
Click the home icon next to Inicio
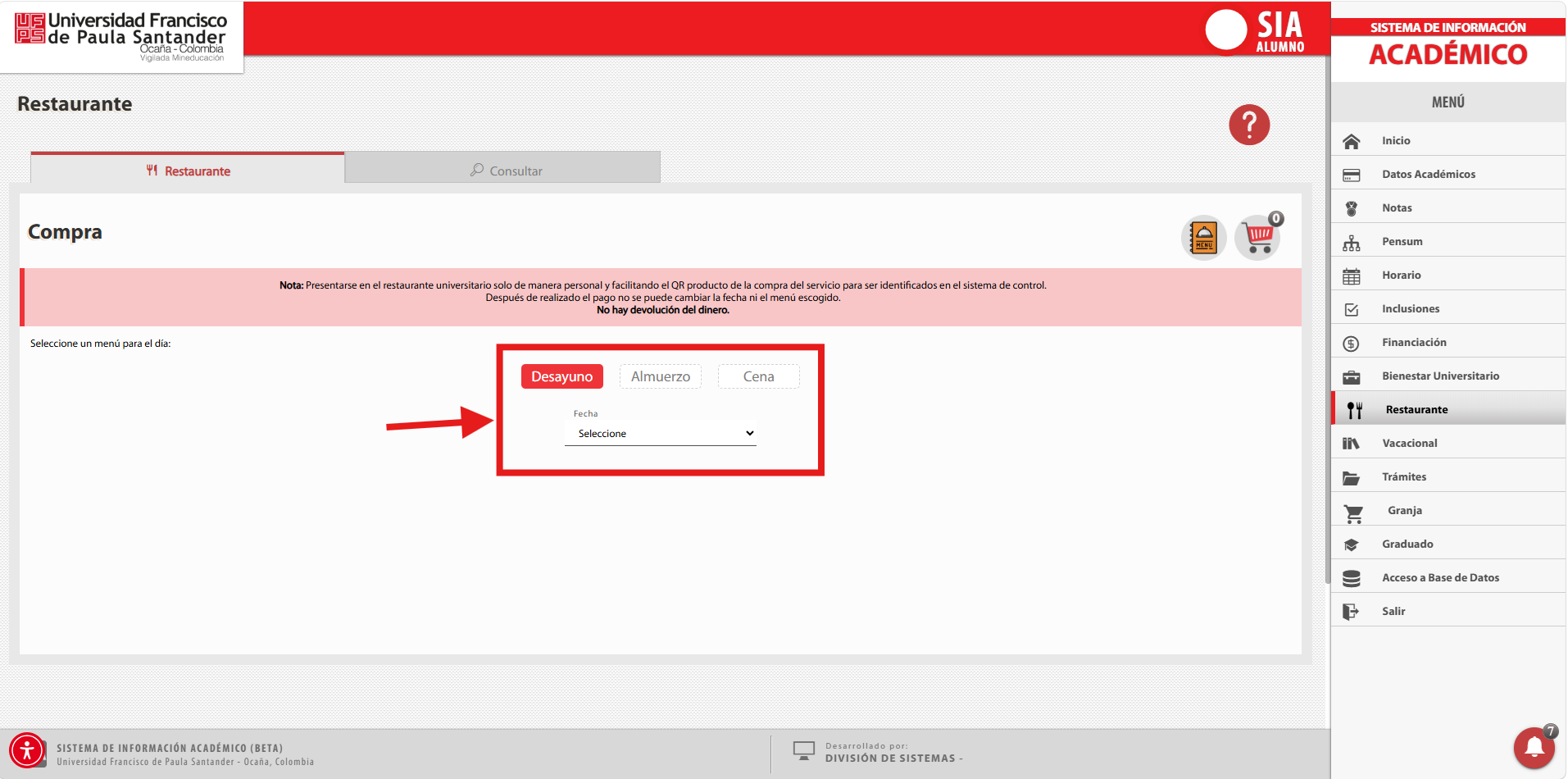1352,141
